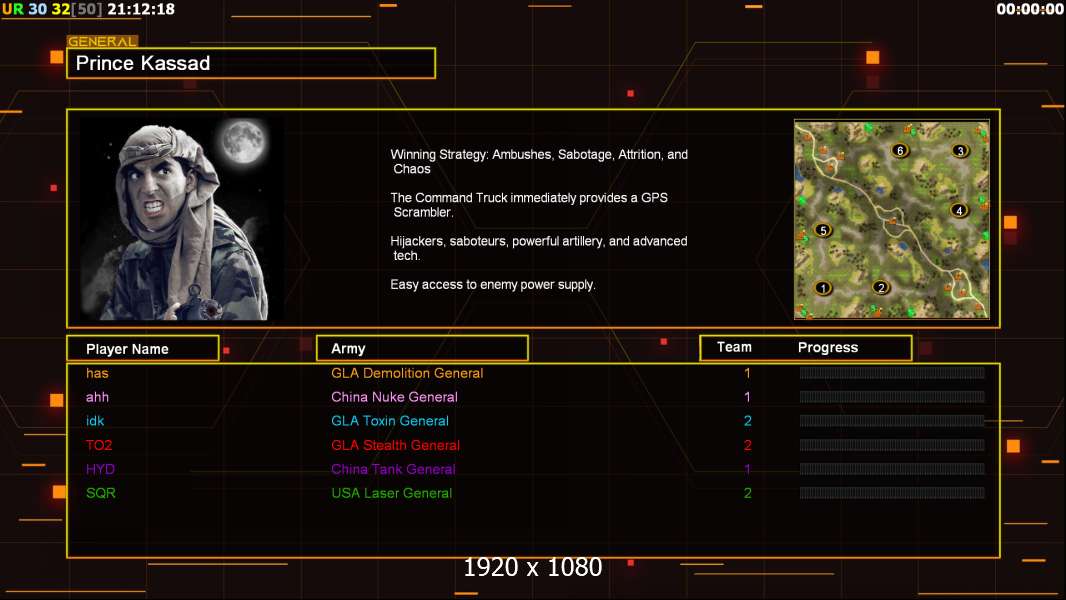Click start position 1 on the map
The width and height of the screenshot is (1066, 600).
pos(823,288)
